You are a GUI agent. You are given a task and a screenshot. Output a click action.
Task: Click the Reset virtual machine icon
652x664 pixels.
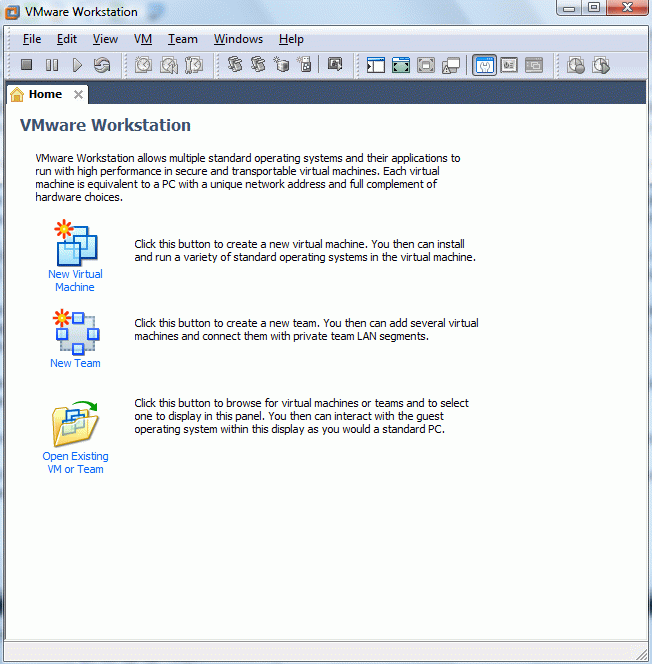pos(102,65)
